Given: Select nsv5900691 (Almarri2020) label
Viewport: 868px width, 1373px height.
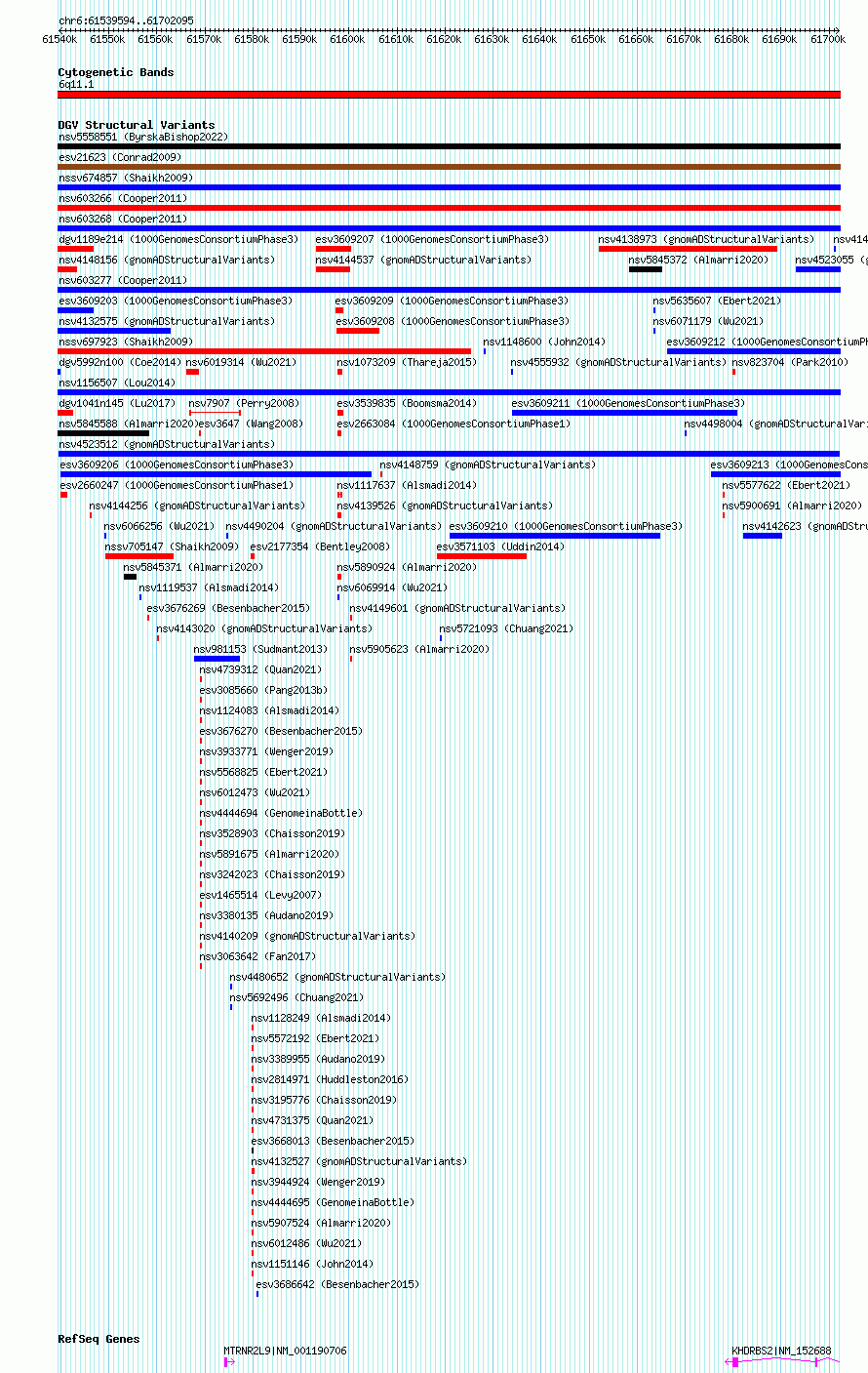Looking at the screenshot, I should coord(792,505).
